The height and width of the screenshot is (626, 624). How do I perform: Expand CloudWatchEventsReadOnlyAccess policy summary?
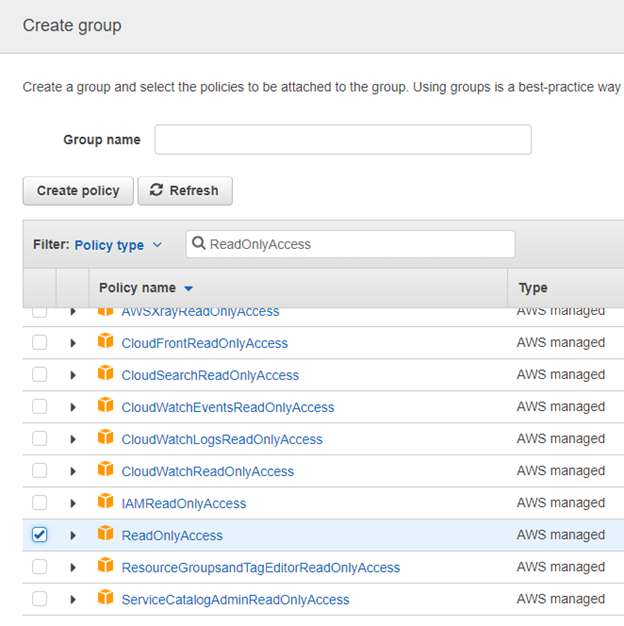pyautogui.click(x=73, y=407)
